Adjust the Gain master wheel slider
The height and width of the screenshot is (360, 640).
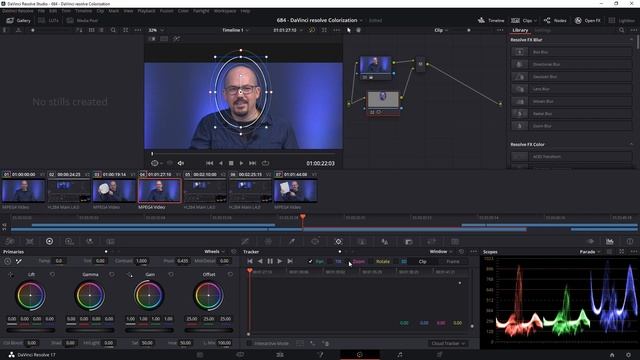click(x=149, y=330)
